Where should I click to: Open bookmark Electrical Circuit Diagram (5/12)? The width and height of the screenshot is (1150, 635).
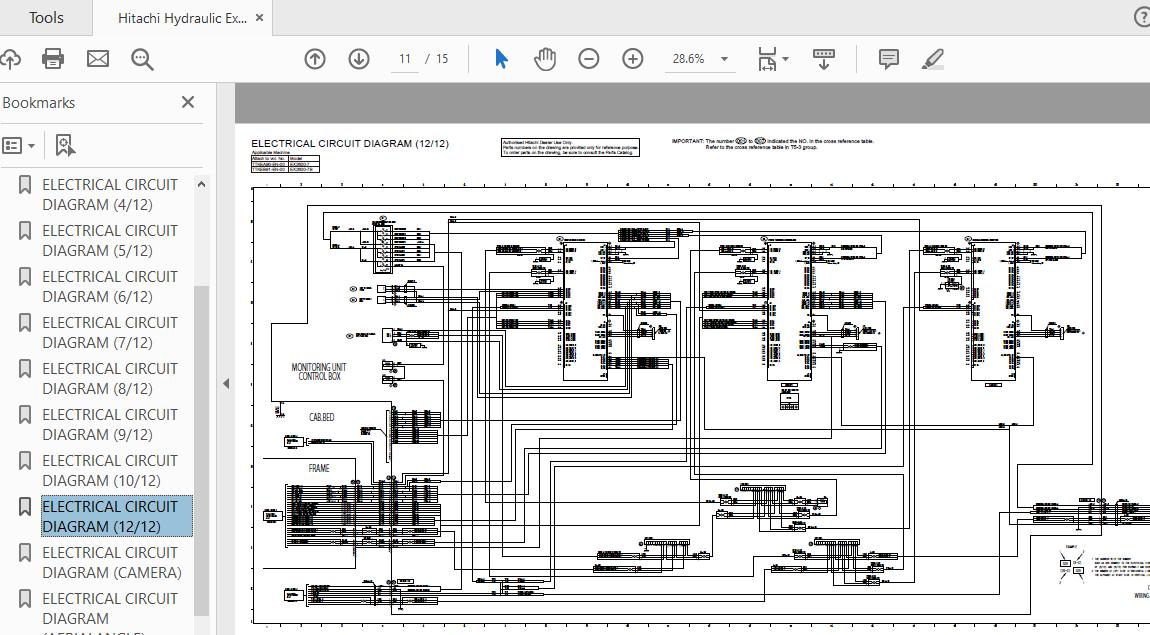point(109,241)
